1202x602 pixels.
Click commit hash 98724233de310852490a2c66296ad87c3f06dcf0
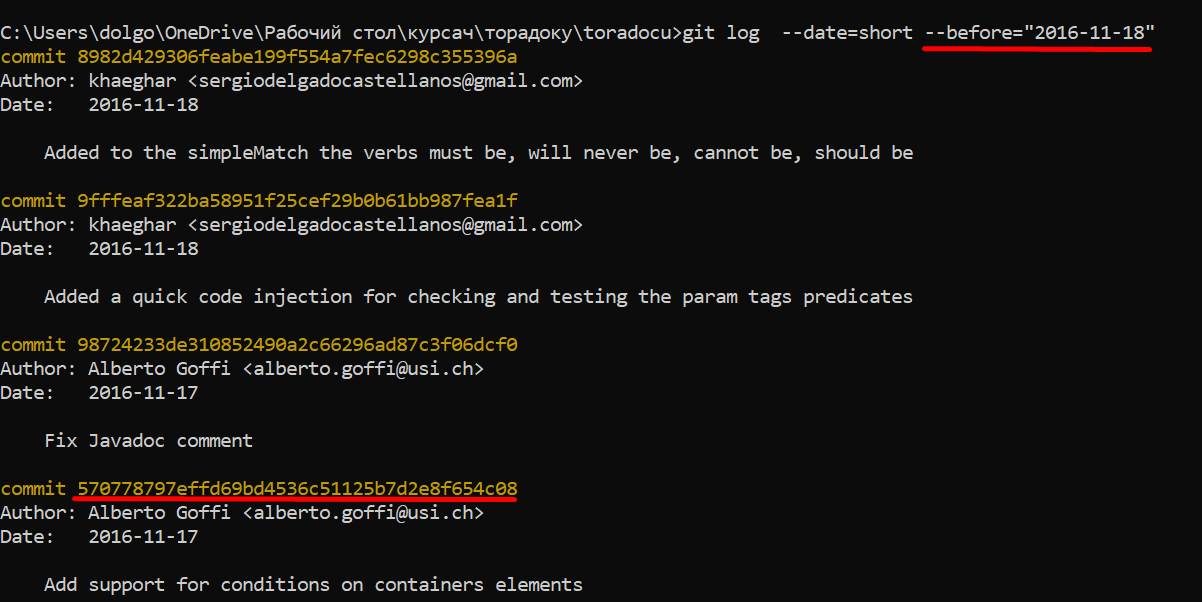coord(297,345)
